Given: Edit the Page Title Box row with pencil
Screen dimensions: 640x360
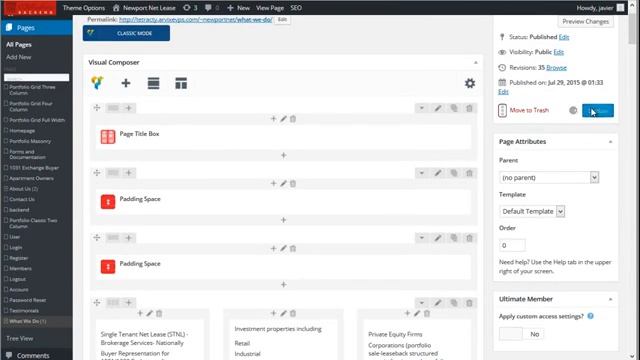Looking at the screenshot, I should point(438,108).
